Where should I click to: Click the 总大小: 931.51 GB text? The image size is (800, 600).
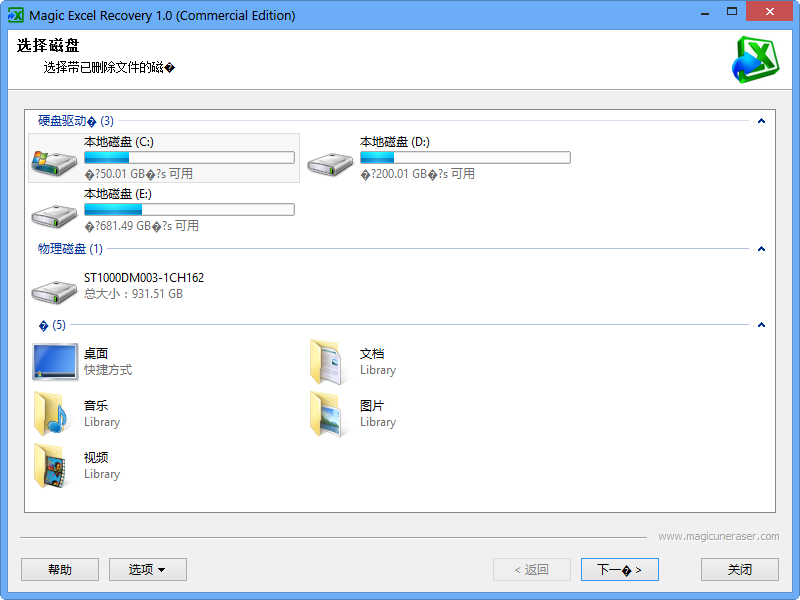click(133, 294)
